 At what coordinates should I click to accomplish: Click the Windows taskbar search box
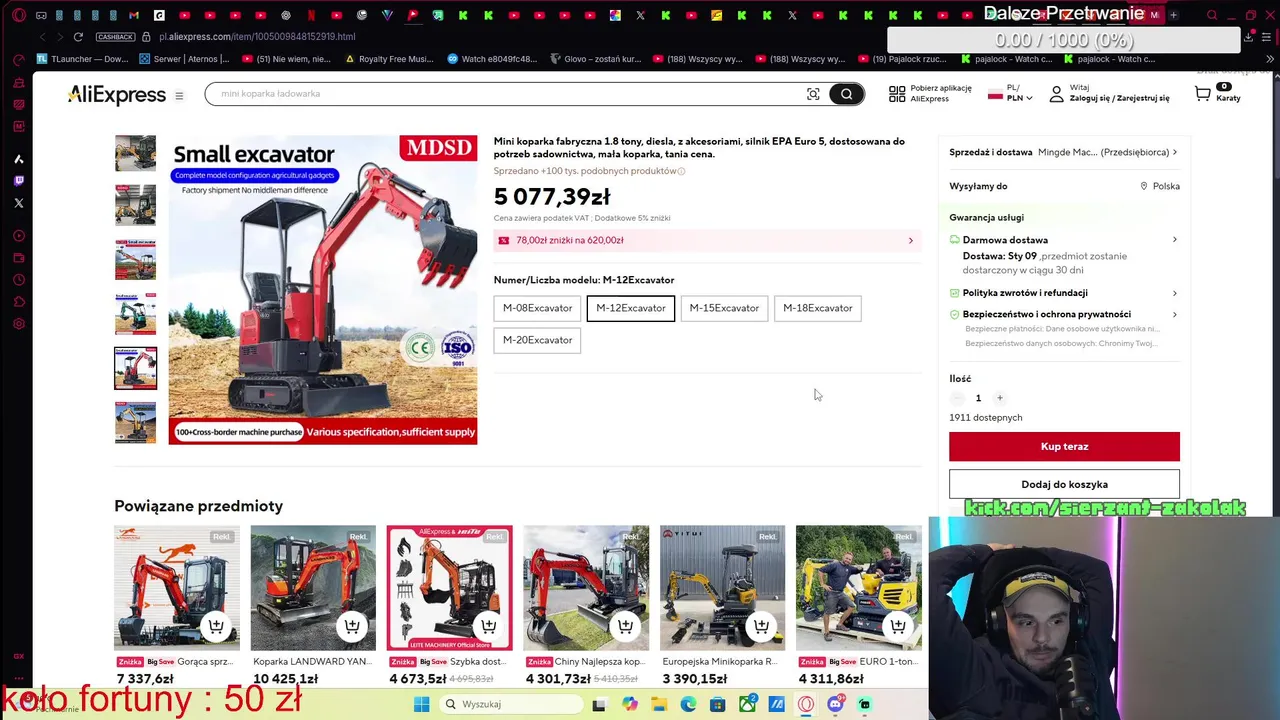[x=510, y=705]
